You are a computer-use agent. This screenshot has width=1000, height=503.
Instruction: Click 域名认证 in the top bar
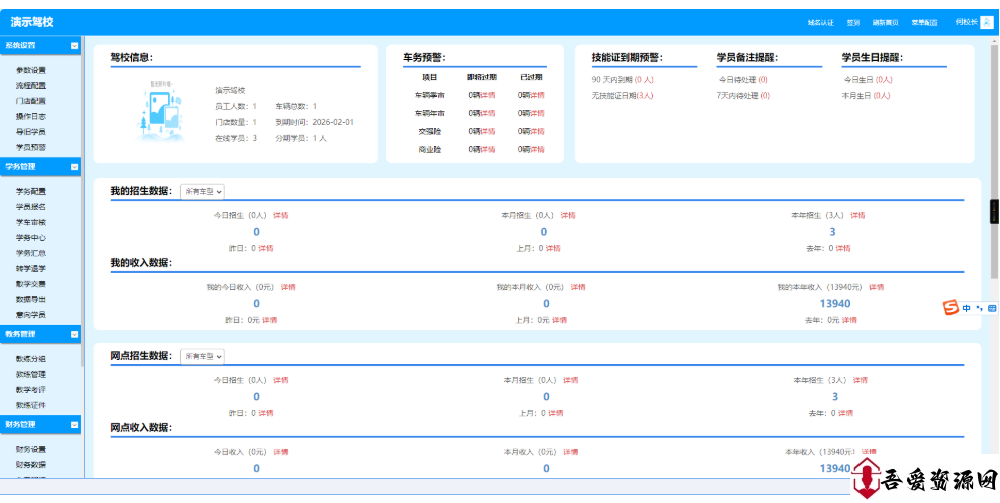[x=820, y=23]
